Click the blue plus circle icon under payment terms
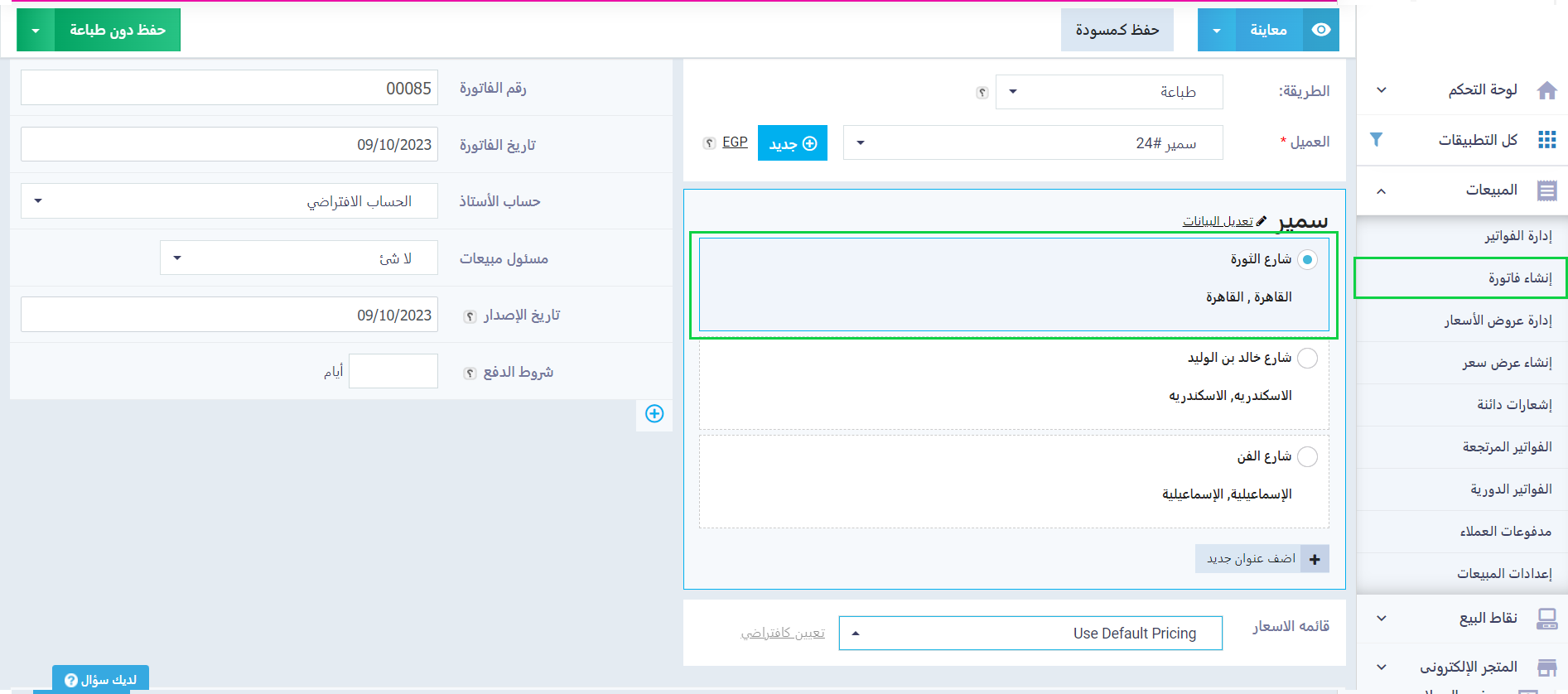This screenshot has height=694, width=1568. tap(654, 414)
